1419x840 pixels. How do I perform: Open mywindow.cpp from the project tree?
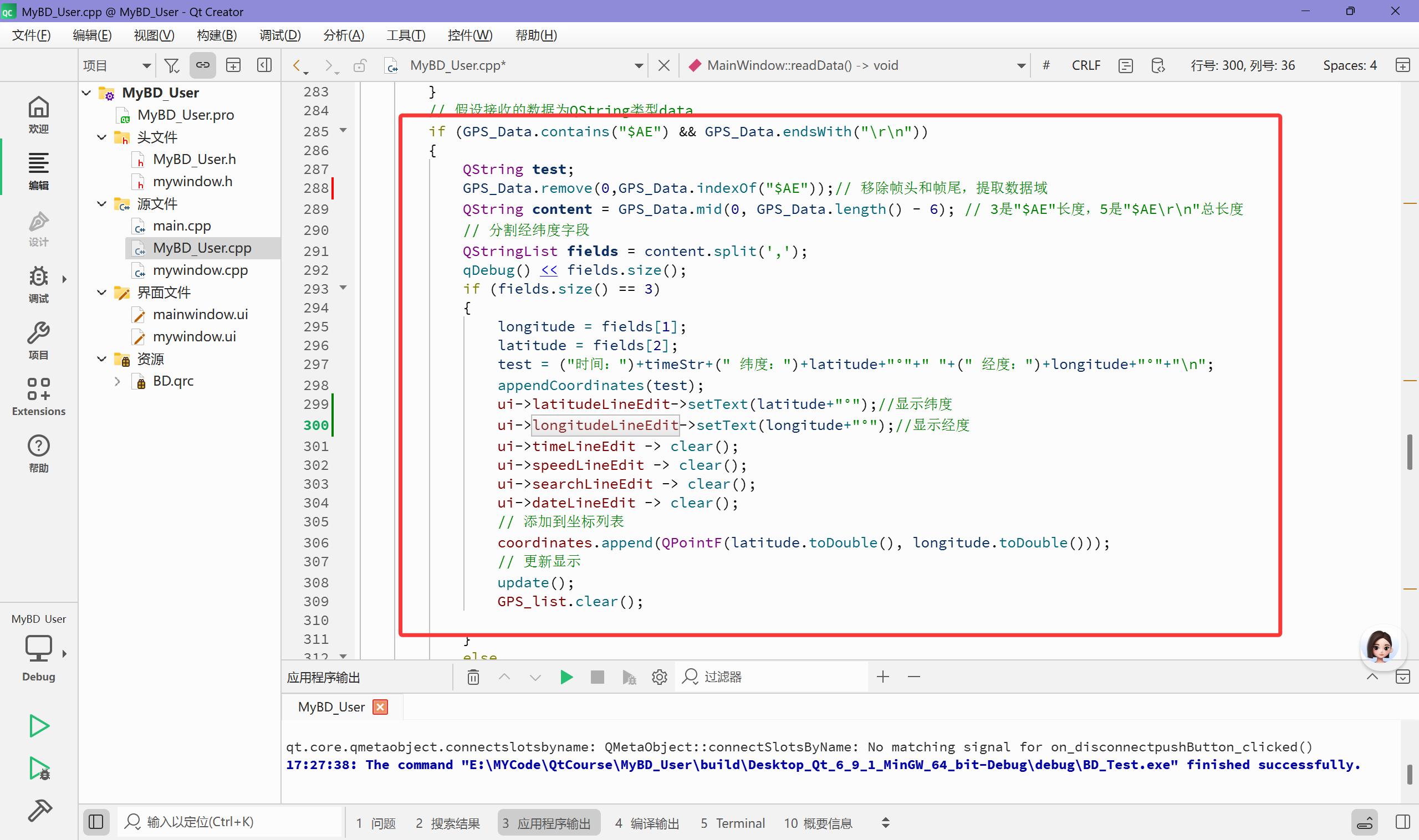tap(200, 270)
